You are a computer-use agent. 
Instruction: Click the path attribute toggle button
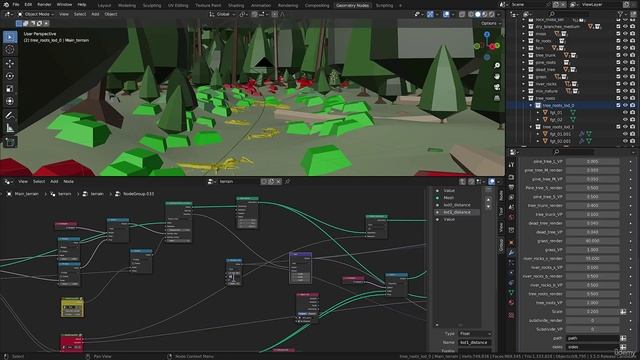[623, 338]
